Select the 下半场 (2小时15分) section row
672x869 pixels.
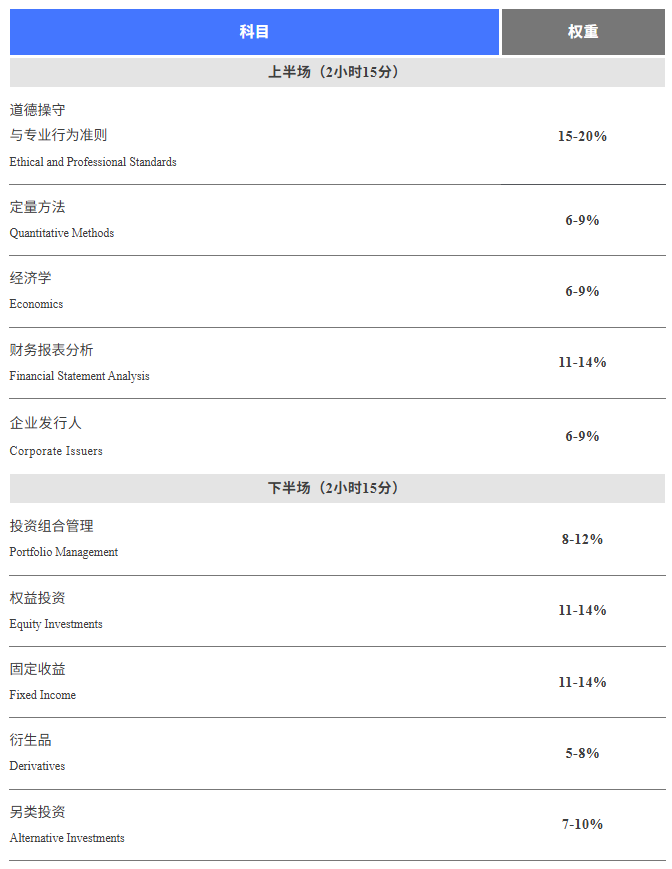(x=334, y=488)
